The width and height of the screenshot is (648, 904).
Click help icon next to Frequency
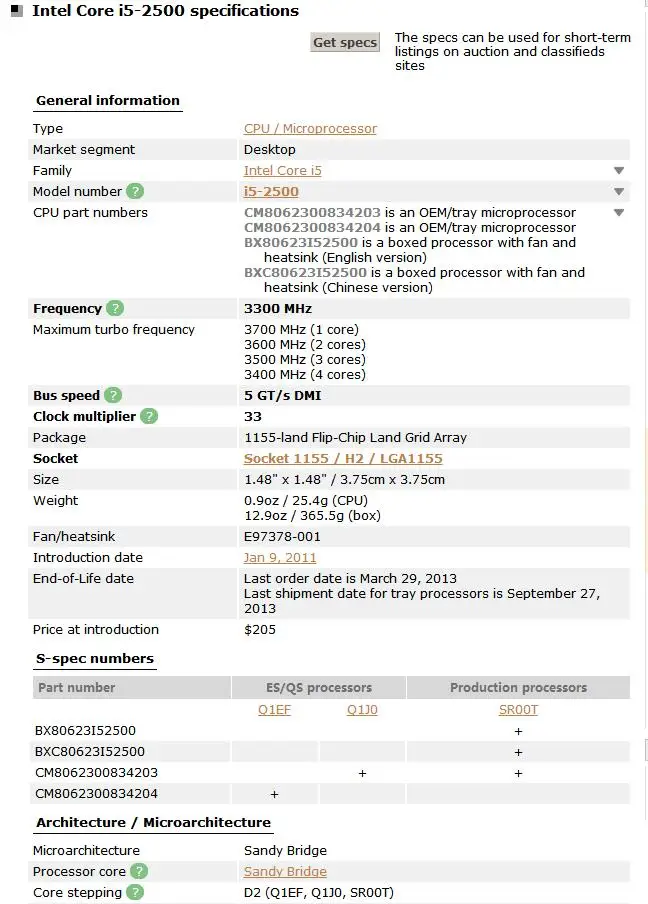[x=115, y=308]
